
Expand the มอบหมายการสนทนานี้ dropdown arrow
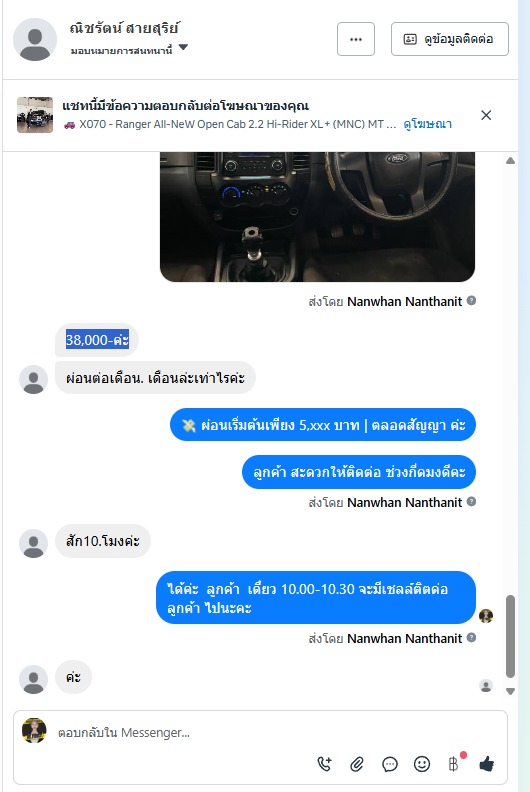pyautogui.click(x=183, y=47)
